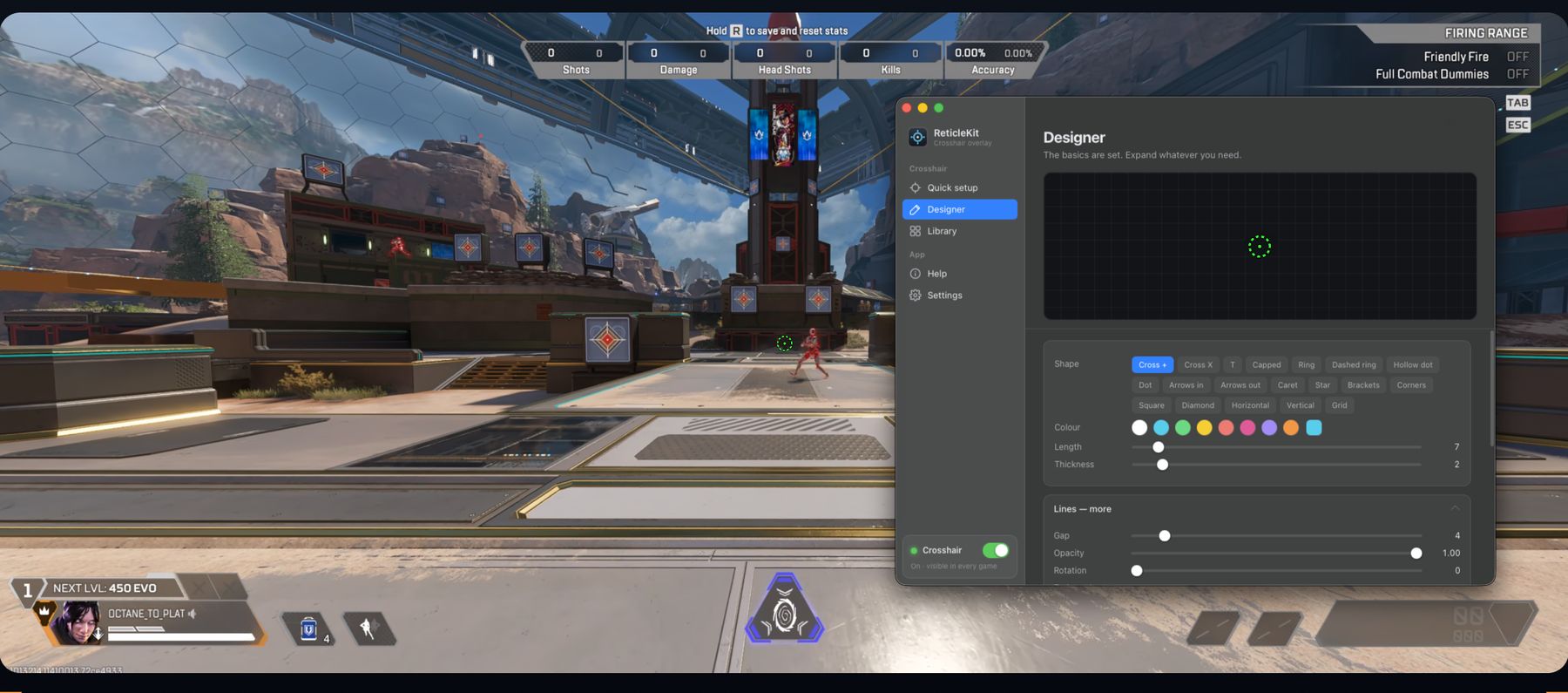1568x693 pixels.
Task: Select the Star shape
Action: point(1322,385)
